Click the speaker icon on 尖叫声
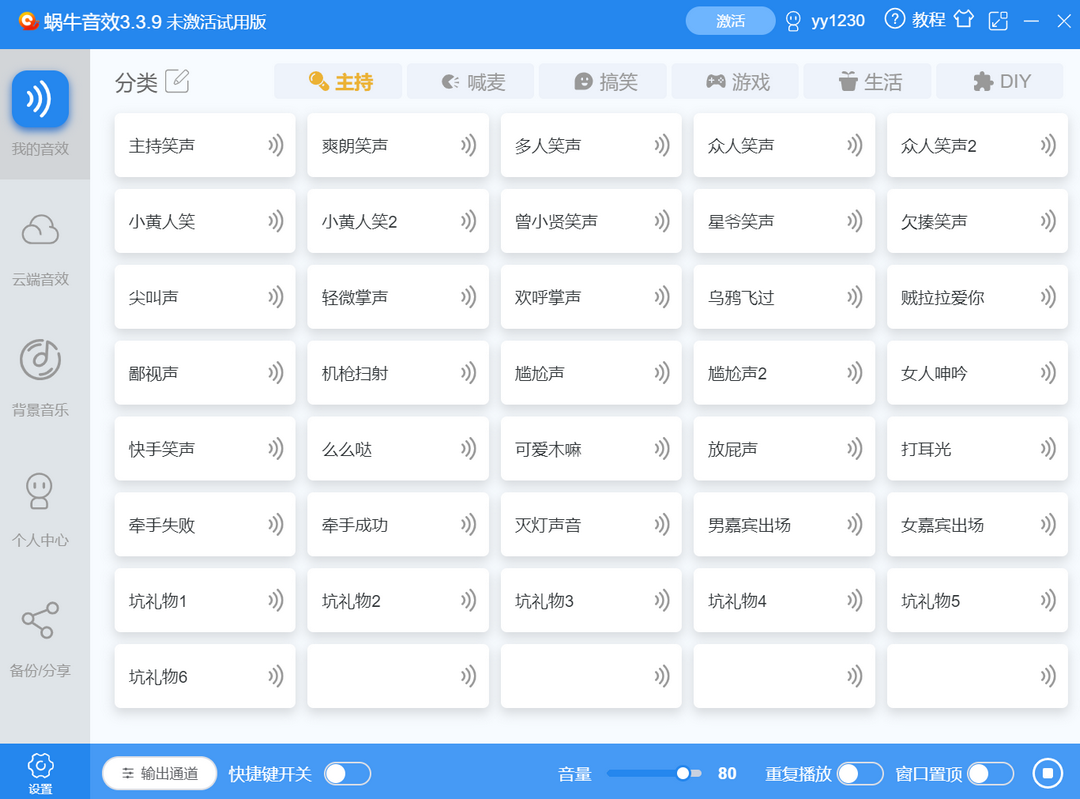This screenshot has width=1080, height=799. (274, 297)
